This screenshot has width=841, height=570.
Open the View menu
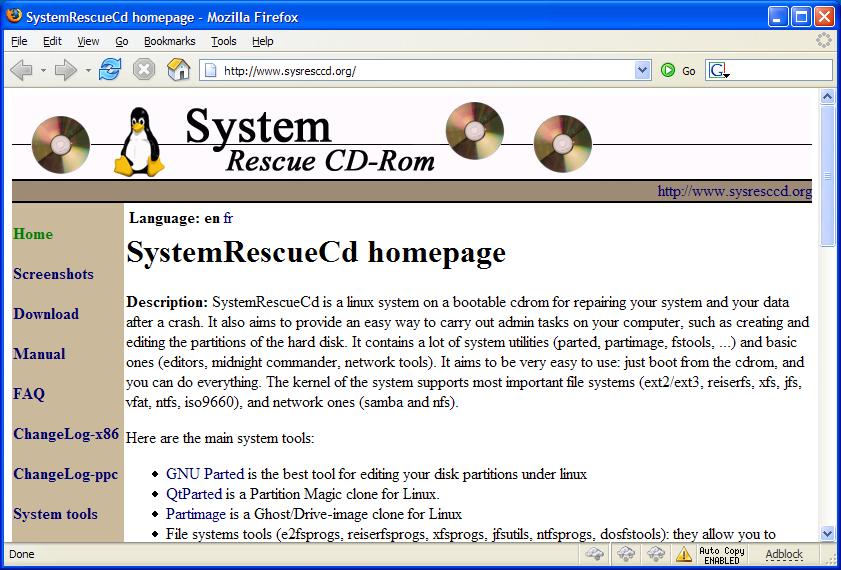(88, 41)
